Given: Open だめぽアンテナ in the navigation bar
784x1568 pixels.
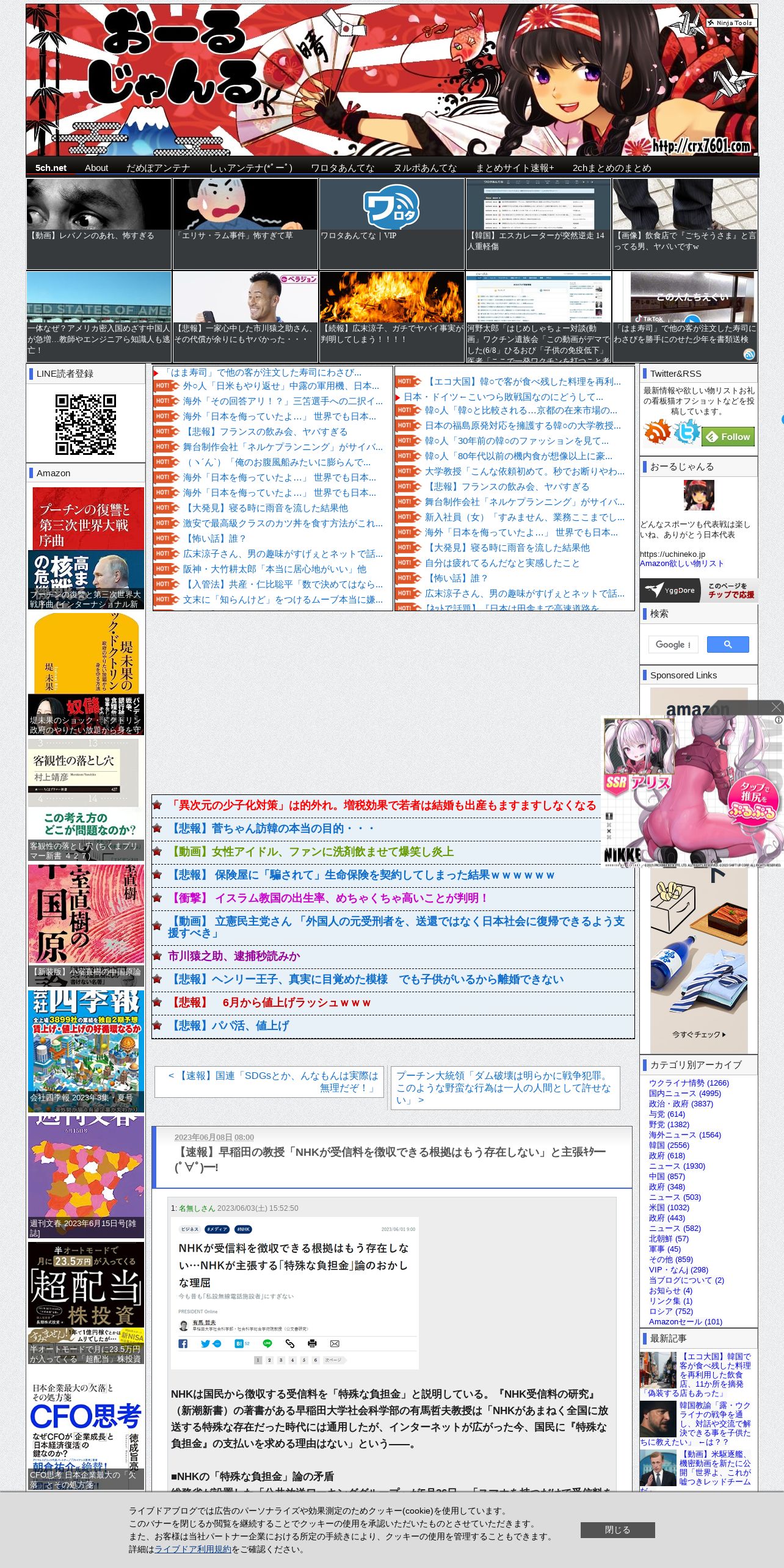Looking at the screenshot, I should pyautogui.click(x=158, y=168).
